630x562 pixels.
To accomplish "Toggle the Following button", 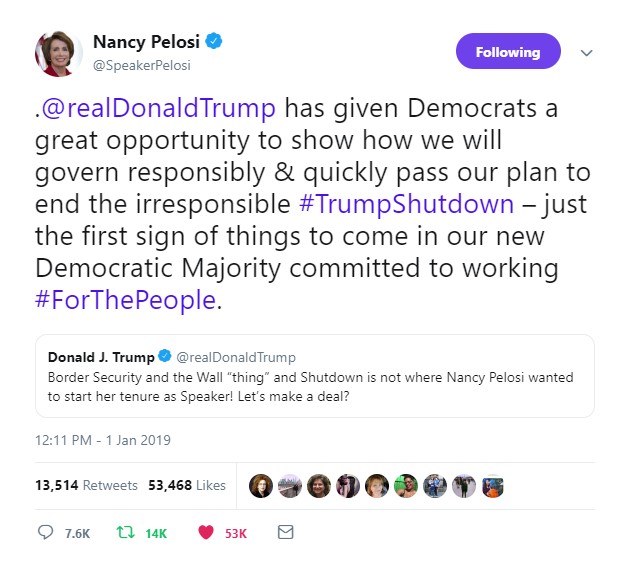I will 507,52.
